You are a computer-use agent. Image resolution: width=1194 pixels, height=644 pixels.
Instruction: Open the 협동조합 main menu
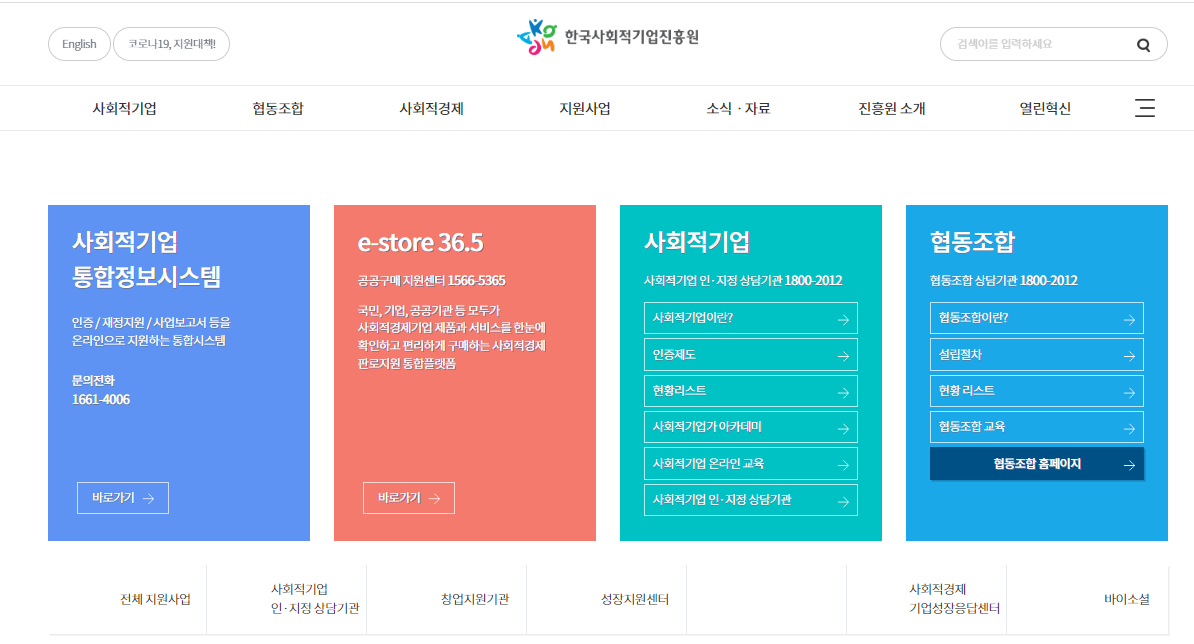point(278,108)
